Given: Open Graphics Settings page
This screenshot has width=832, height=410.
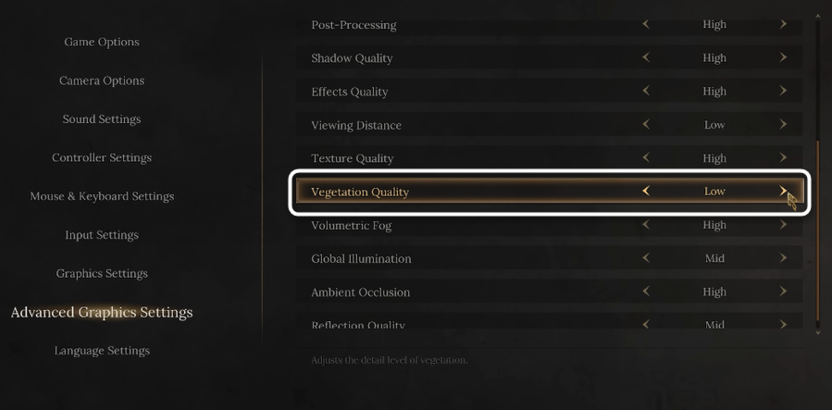Looking at the screenshot, I should [102, 274].
